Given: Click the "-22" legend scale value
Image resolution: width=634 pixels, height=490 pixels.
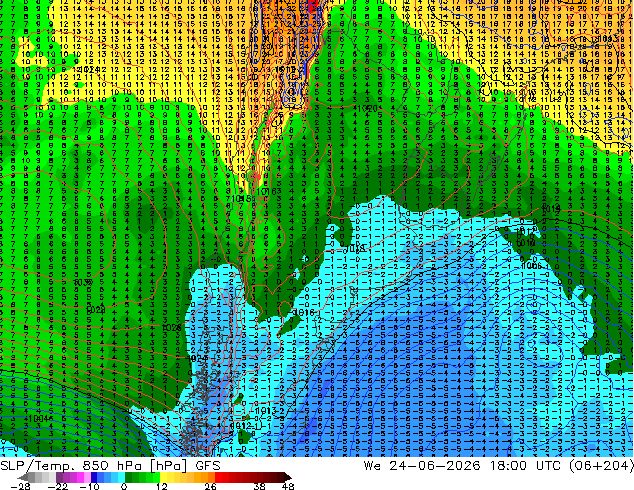Looking at the screenshot, I should pyautogui.click(x=58, y=486).
